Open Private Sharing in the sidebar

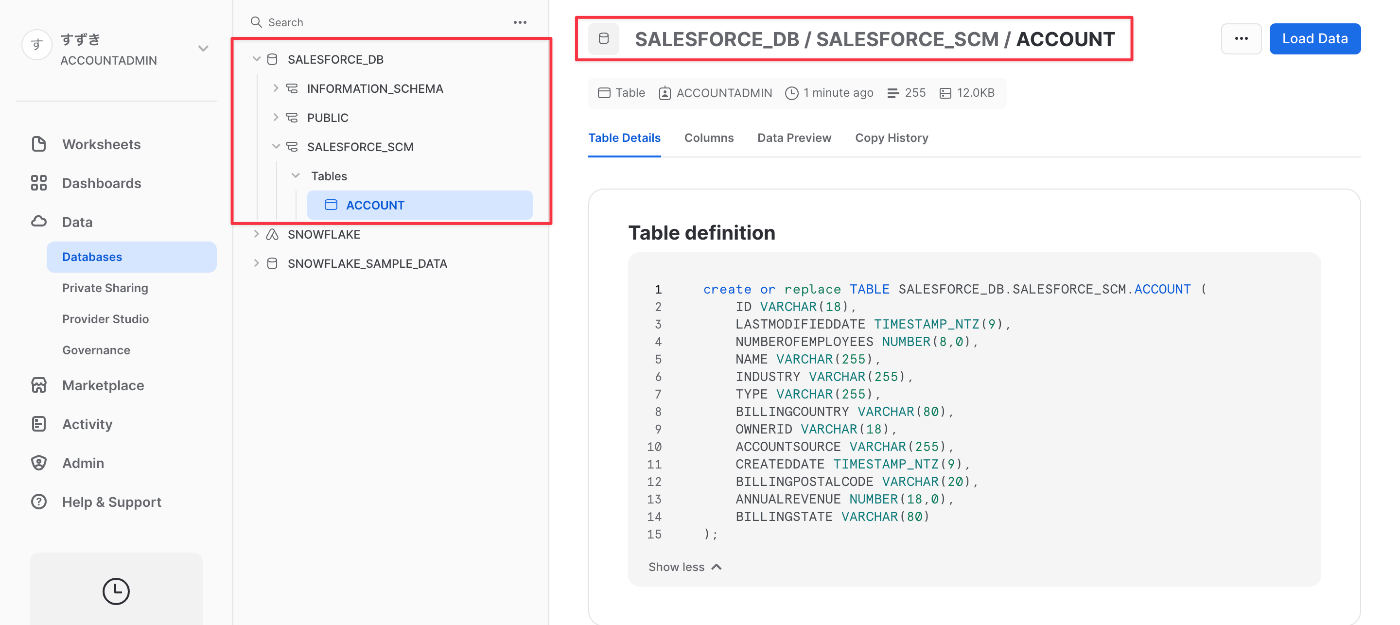tap(105, 288)
